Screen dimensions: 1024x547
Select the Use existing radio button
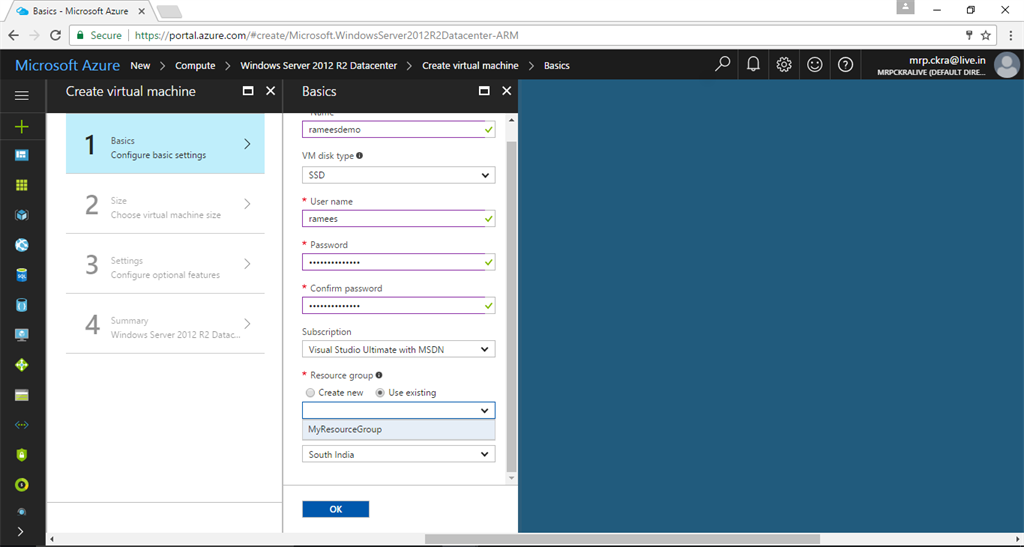(x=380, y=392)
